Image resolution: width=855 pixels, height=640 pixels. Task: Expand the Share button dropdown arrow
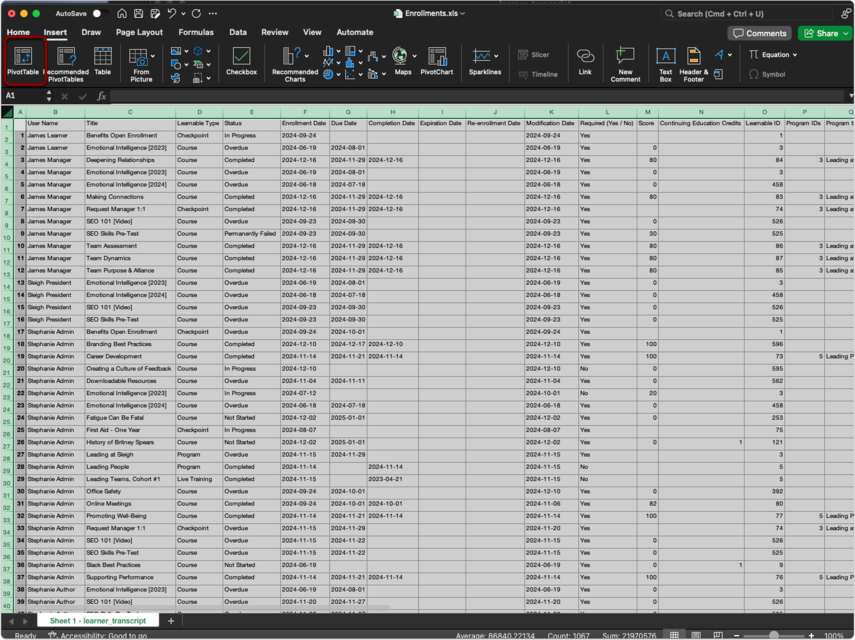pos(846,33)
